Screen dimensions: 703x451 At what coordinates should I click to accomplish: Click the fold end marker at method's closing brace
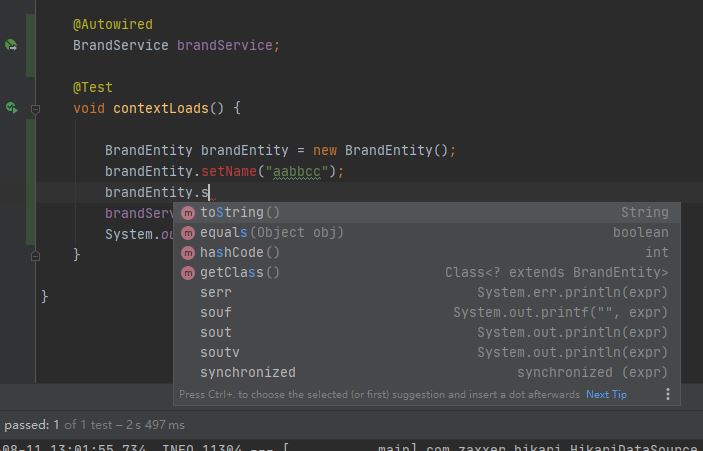(x=35, y=256)
